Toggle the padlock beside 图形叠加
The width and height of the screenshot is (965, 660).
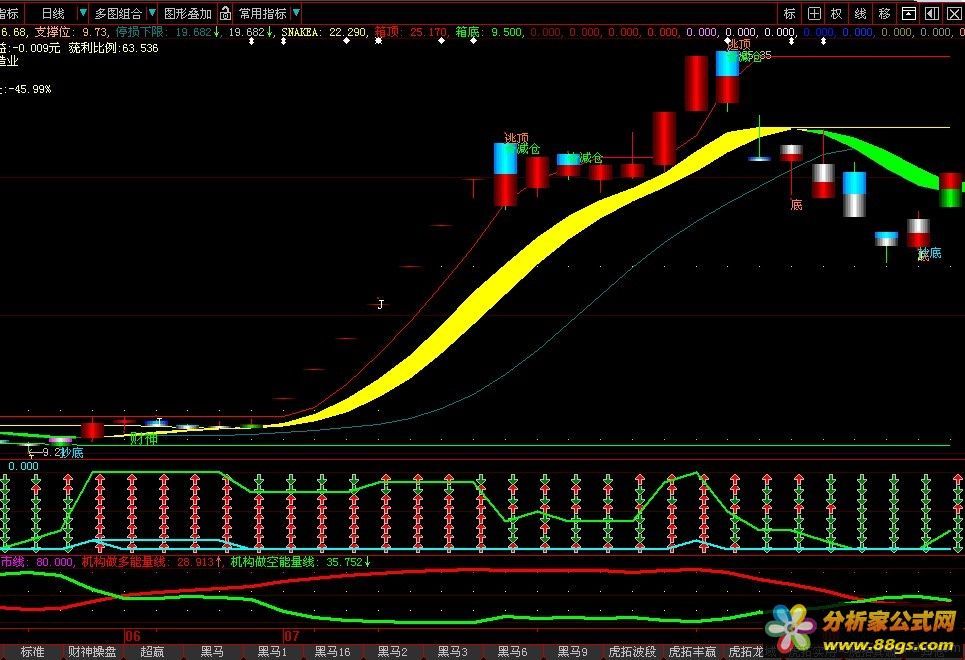pos(225,13)
